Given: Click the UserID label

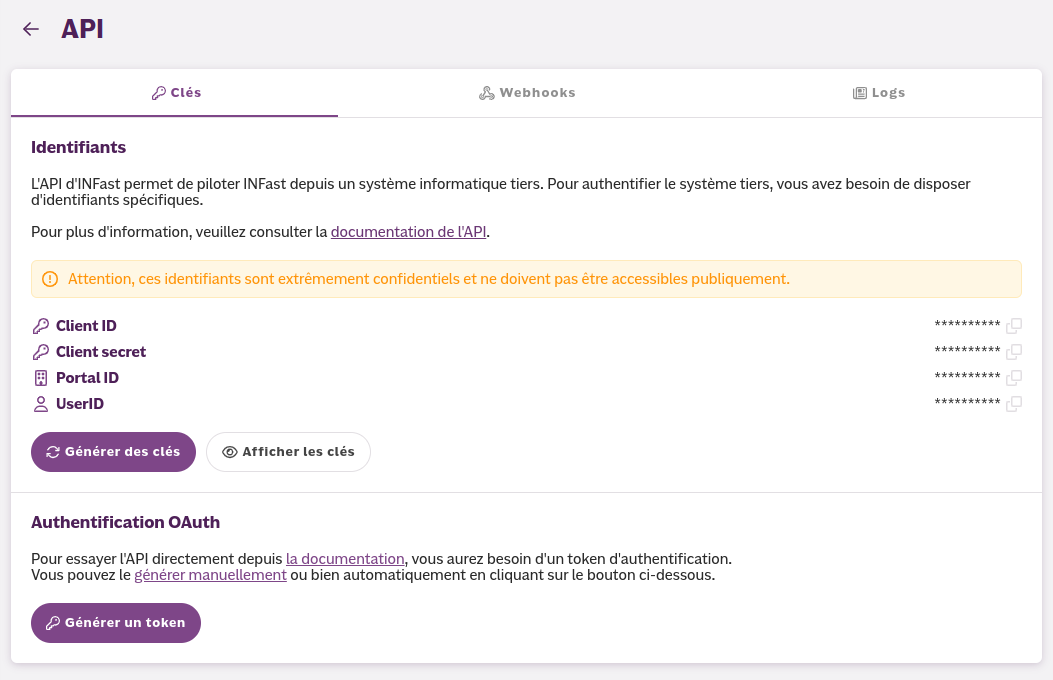Looking at the screenshot, I should [80, 404].
